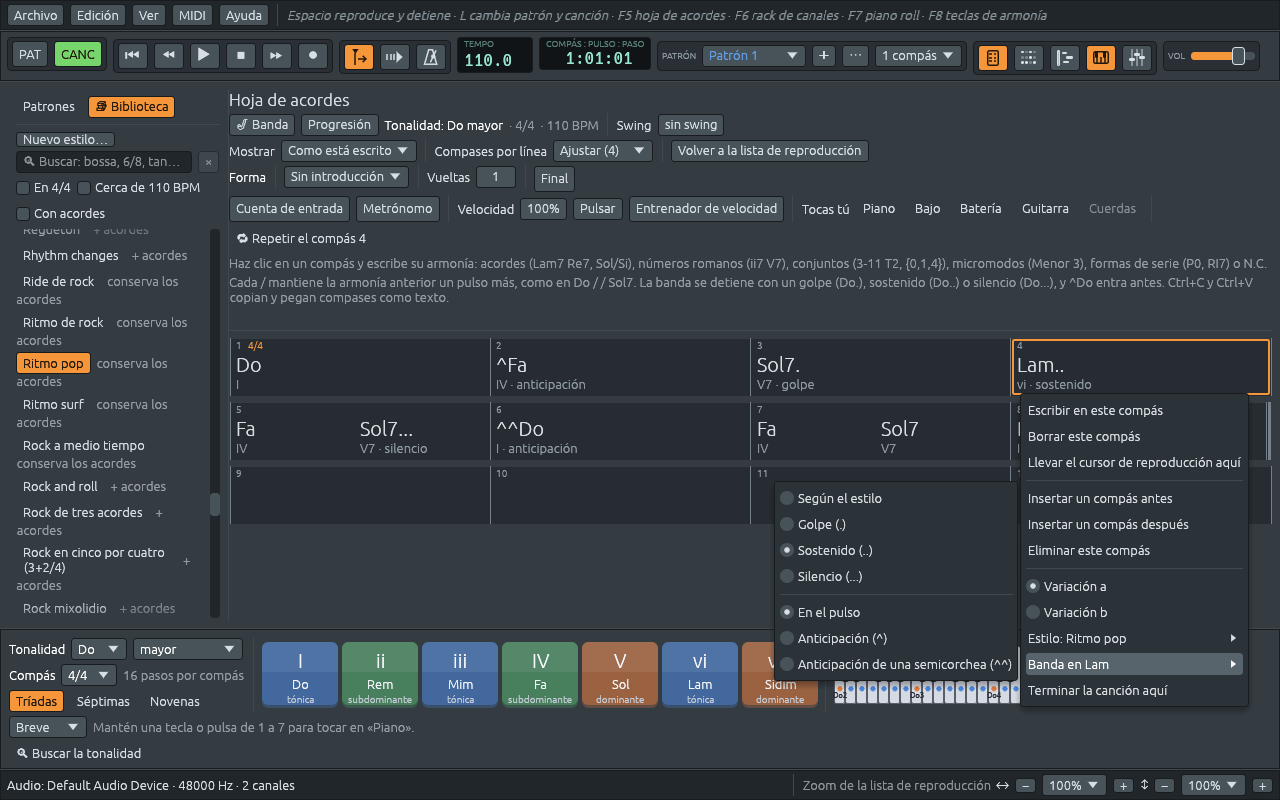
Task: Open the 'Patrón 1' pattern dropdown
Action: click(753, 56)
